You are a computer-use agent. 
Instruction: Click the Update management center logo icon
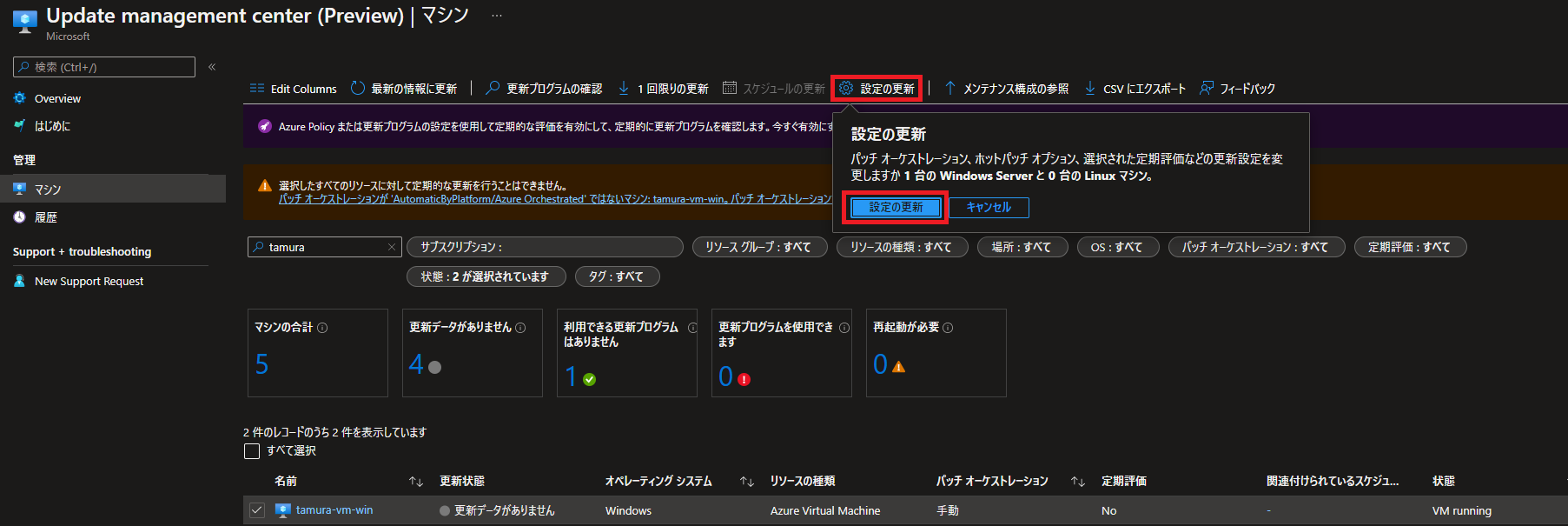[x=25, y=22]
